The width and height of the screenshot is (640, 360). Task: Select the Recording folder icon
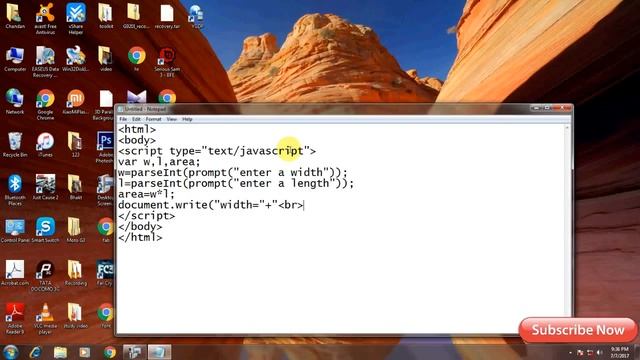(x=76, y=273)
